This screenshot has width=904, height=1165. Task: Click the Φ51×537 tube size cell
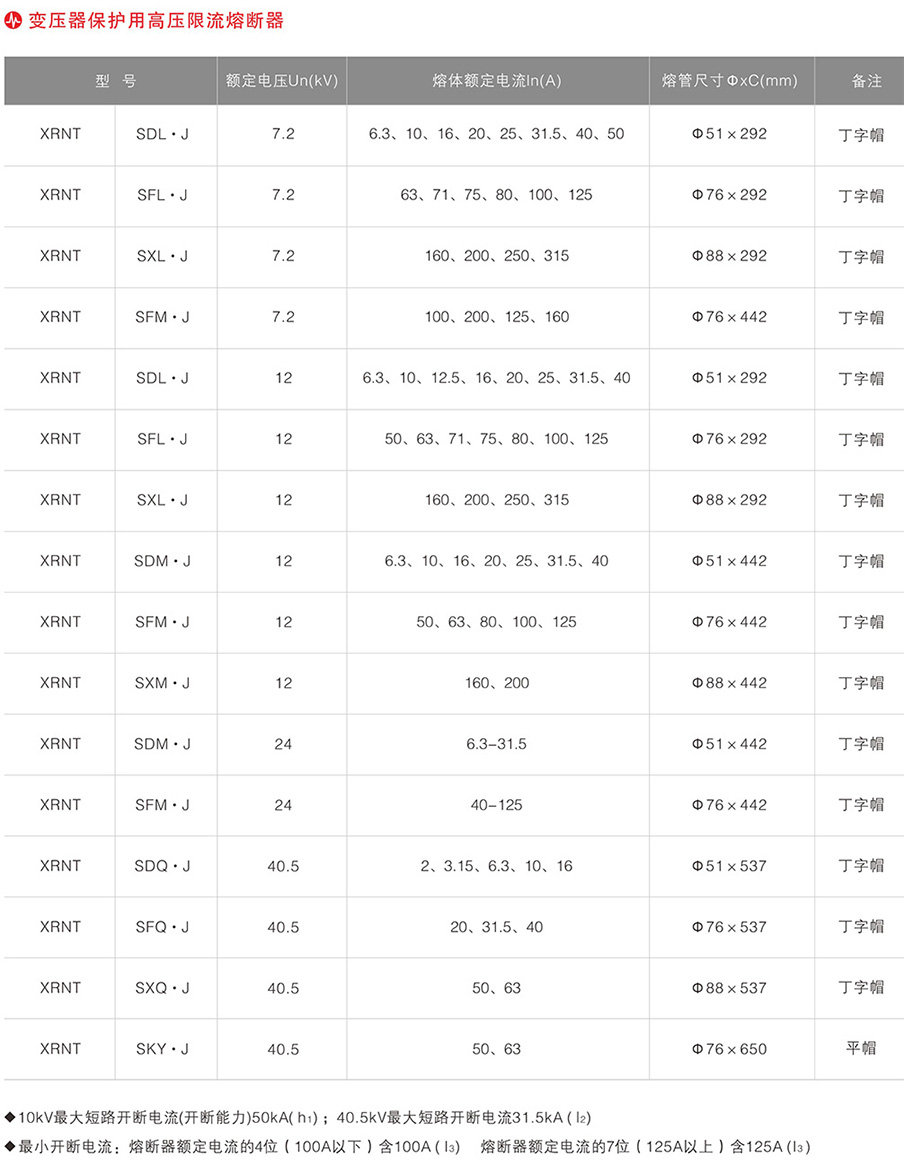click(730, 866)
